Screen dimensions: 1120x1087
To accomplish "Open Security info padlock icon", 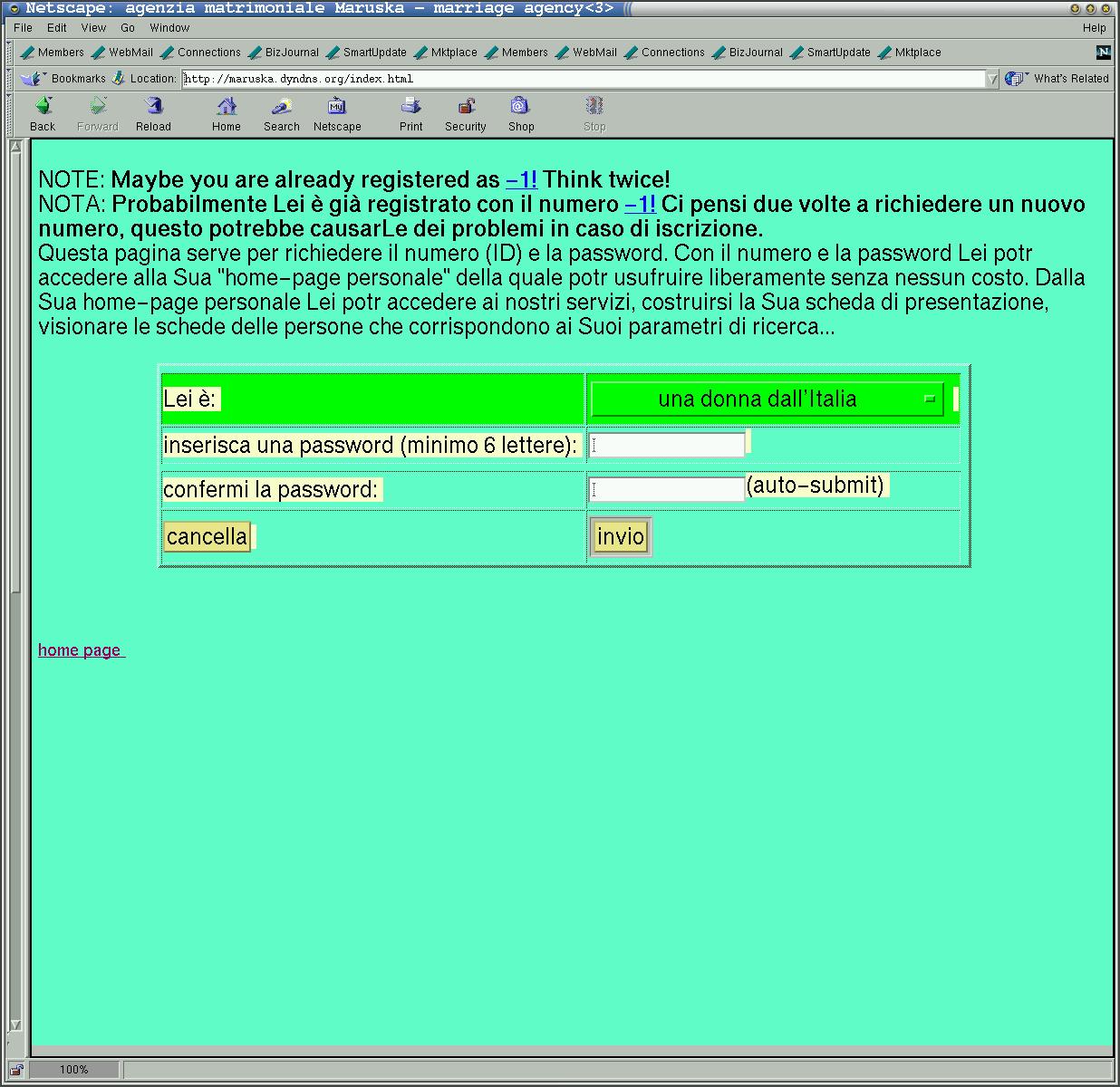I will 466,107.
